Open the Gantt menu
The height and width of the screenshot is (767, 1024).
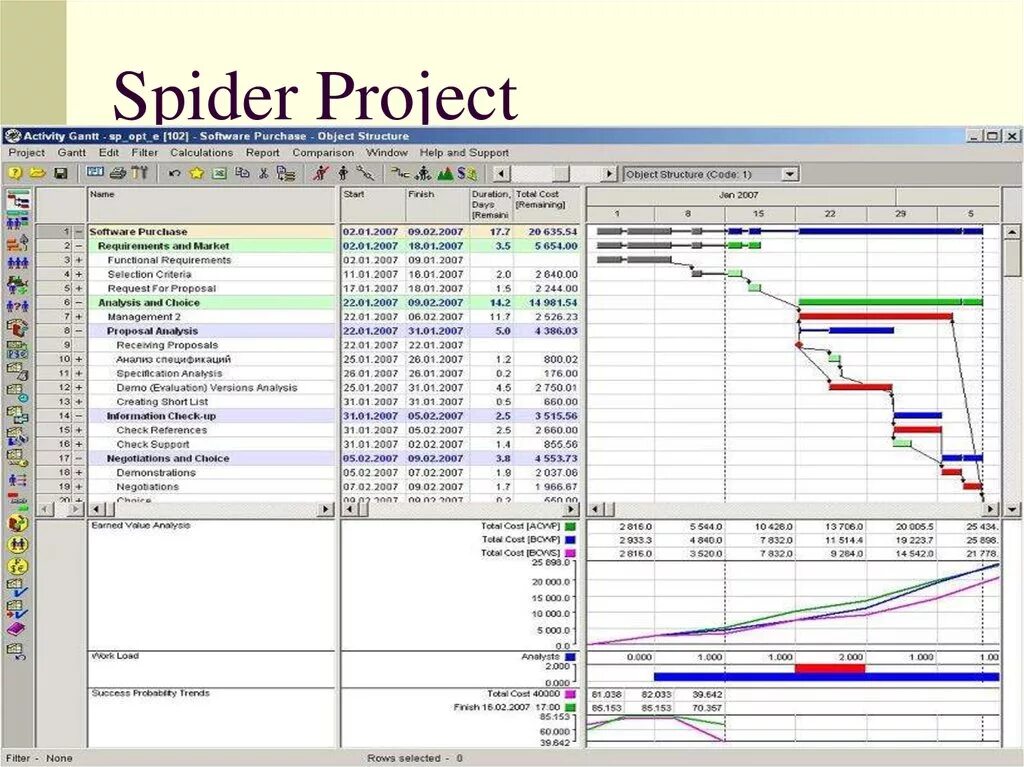tap(72, 153)
